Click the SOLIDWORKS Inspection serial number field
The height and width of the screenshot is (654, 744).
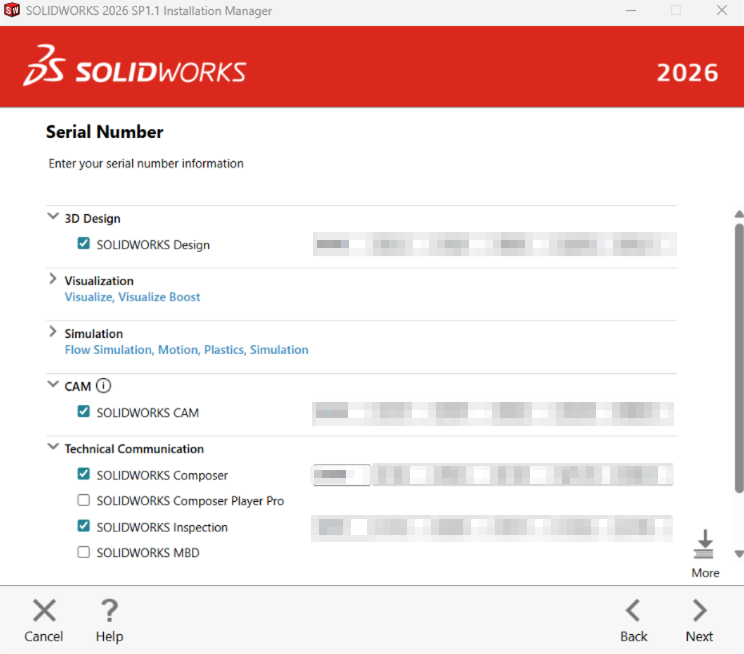click(x=492, y=528)
